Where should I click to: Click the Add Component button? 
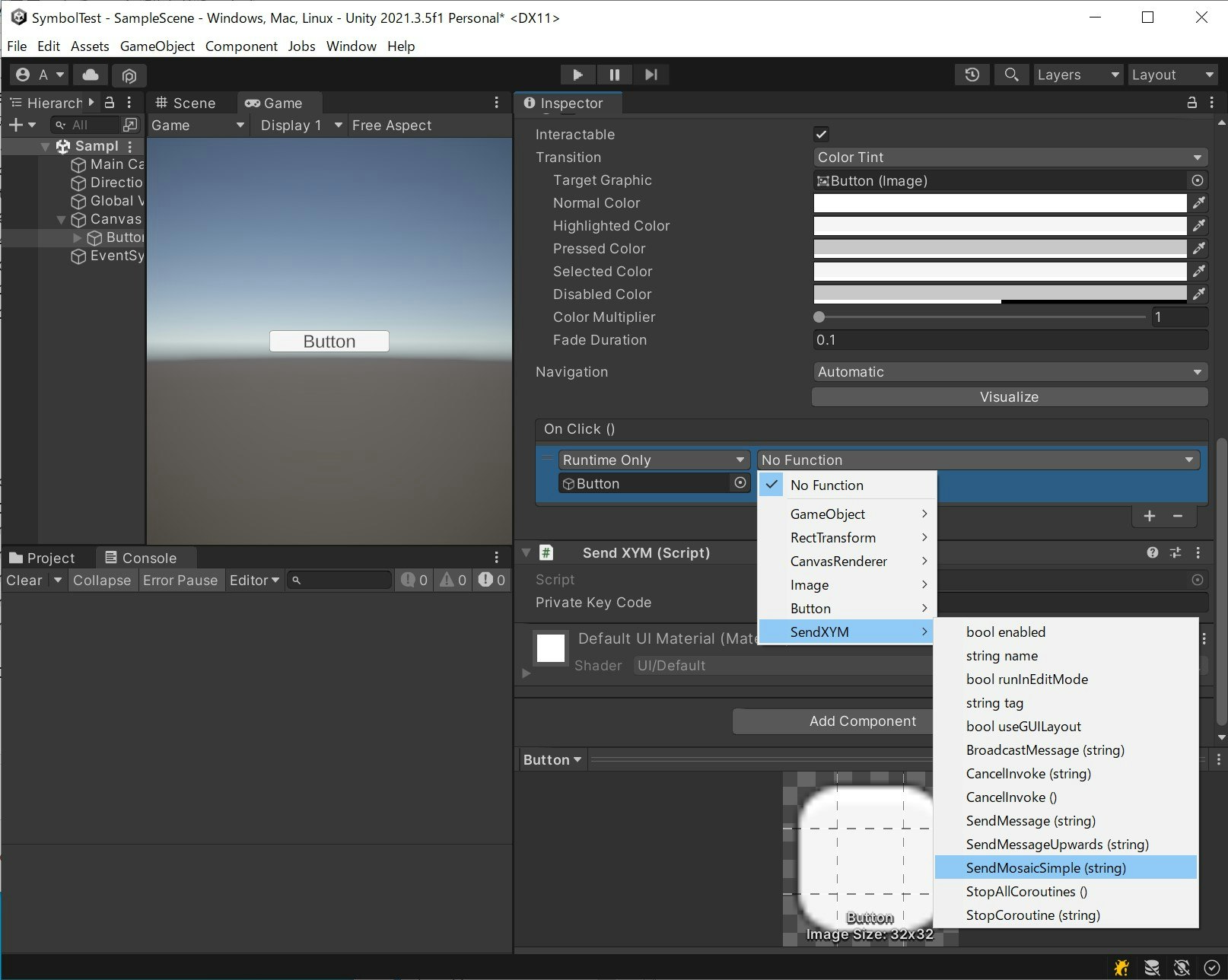862,721
